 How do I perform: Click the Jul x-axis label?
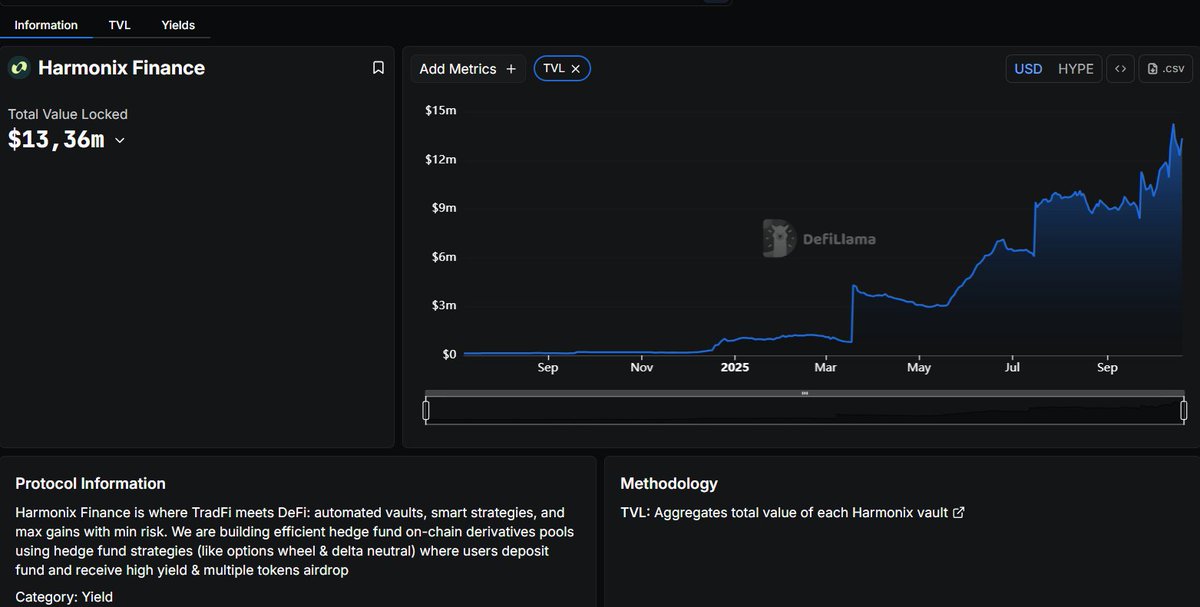1013,367
